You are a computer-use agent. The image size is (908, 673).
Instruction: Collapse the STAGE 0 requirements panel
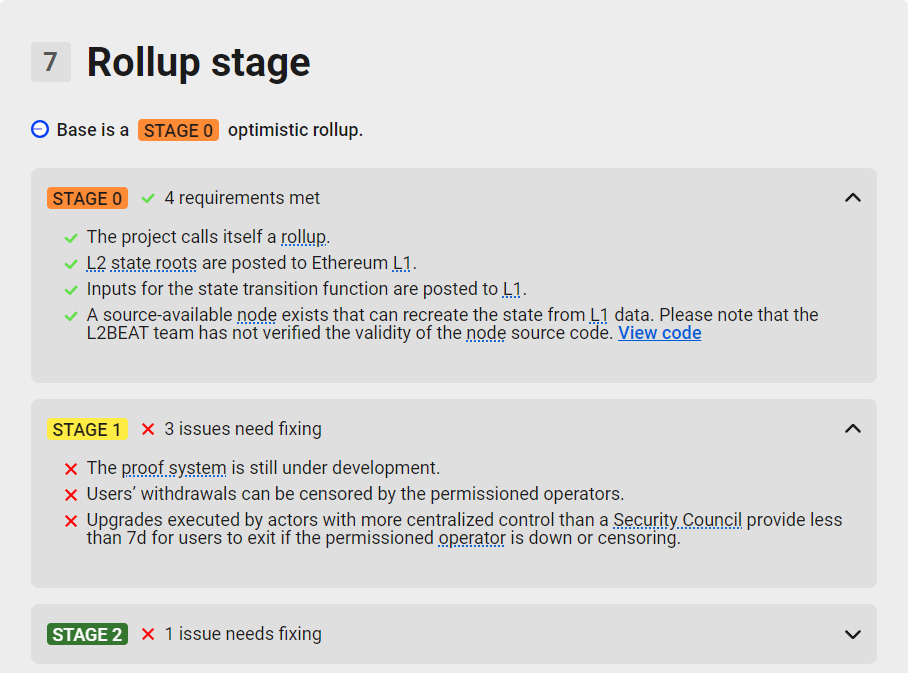pyautogui.click(x=852, y=198)
